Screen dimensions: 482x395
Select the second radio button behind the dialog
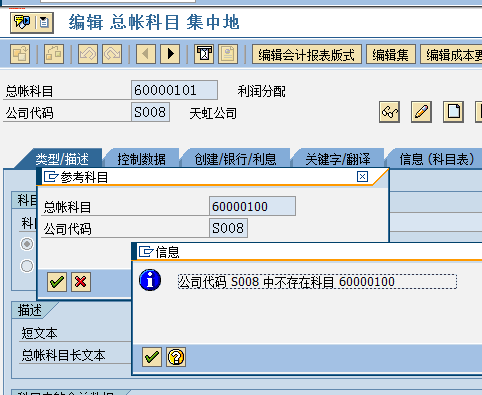(x=27, y=266)
